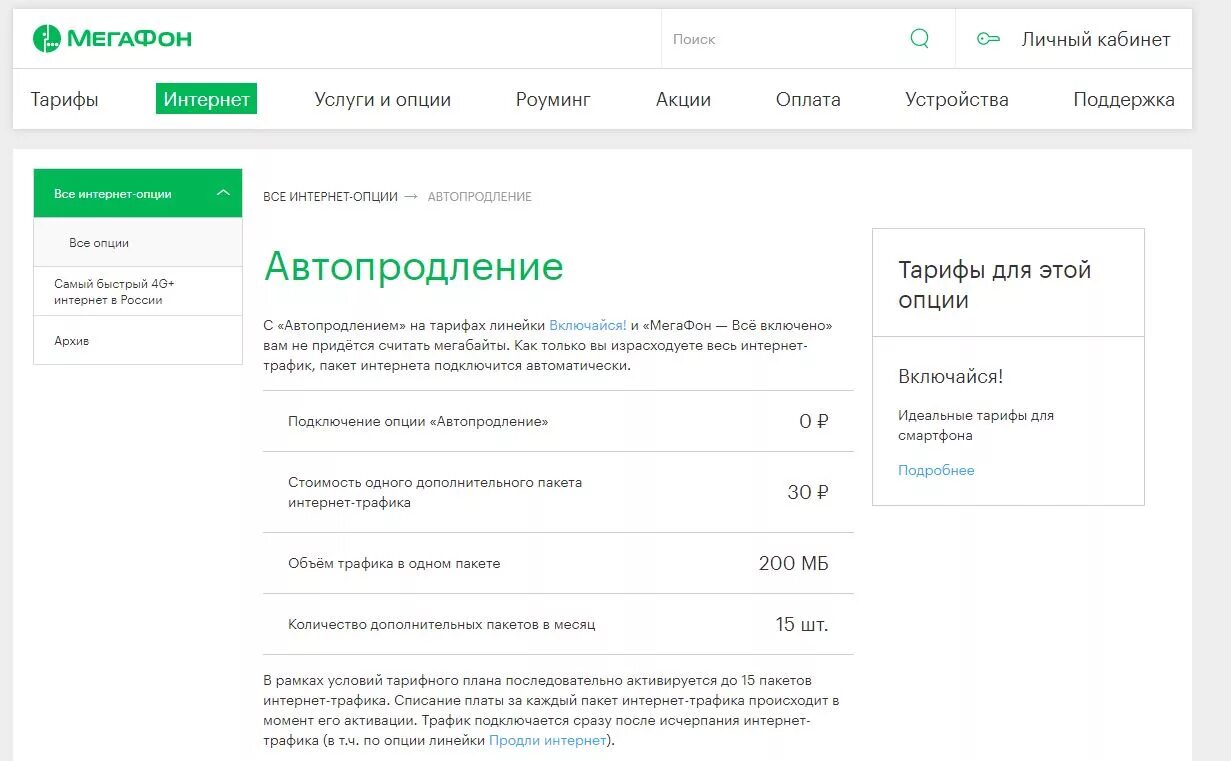Screen dimensions: 1231x761
Task: Go to Роуминг section
Action: tap(553, 99)
